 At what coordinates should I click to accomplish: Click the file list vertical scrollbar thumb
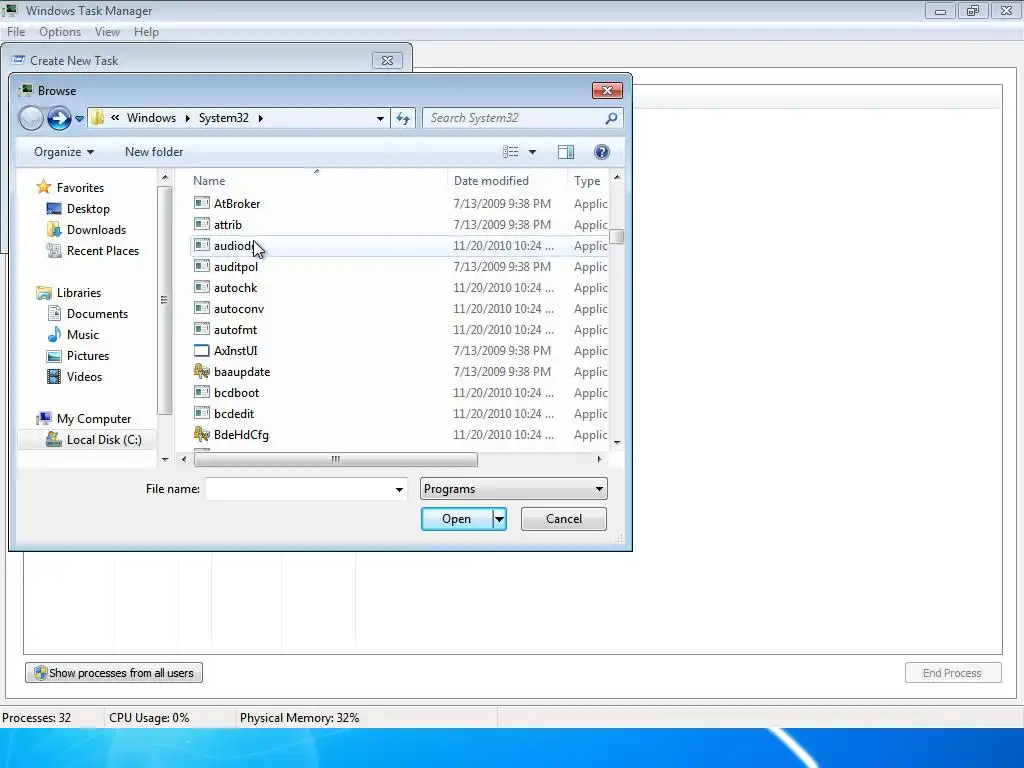coord(616,236)
